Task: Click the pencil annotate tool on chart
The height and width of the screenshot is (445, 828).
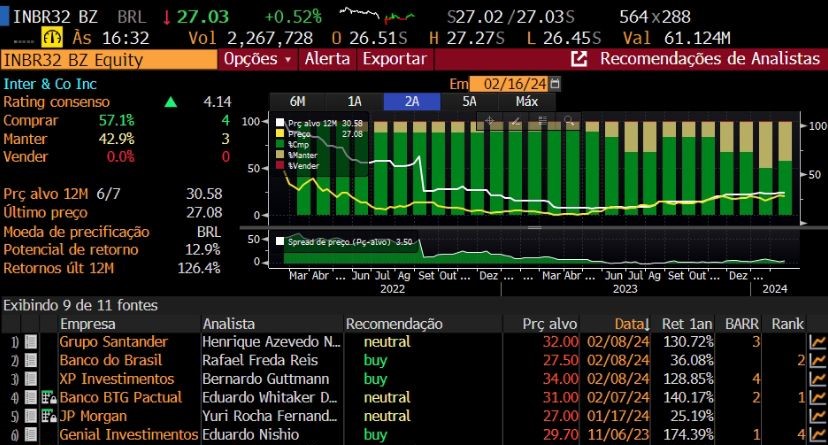Action: click(515, 121)
